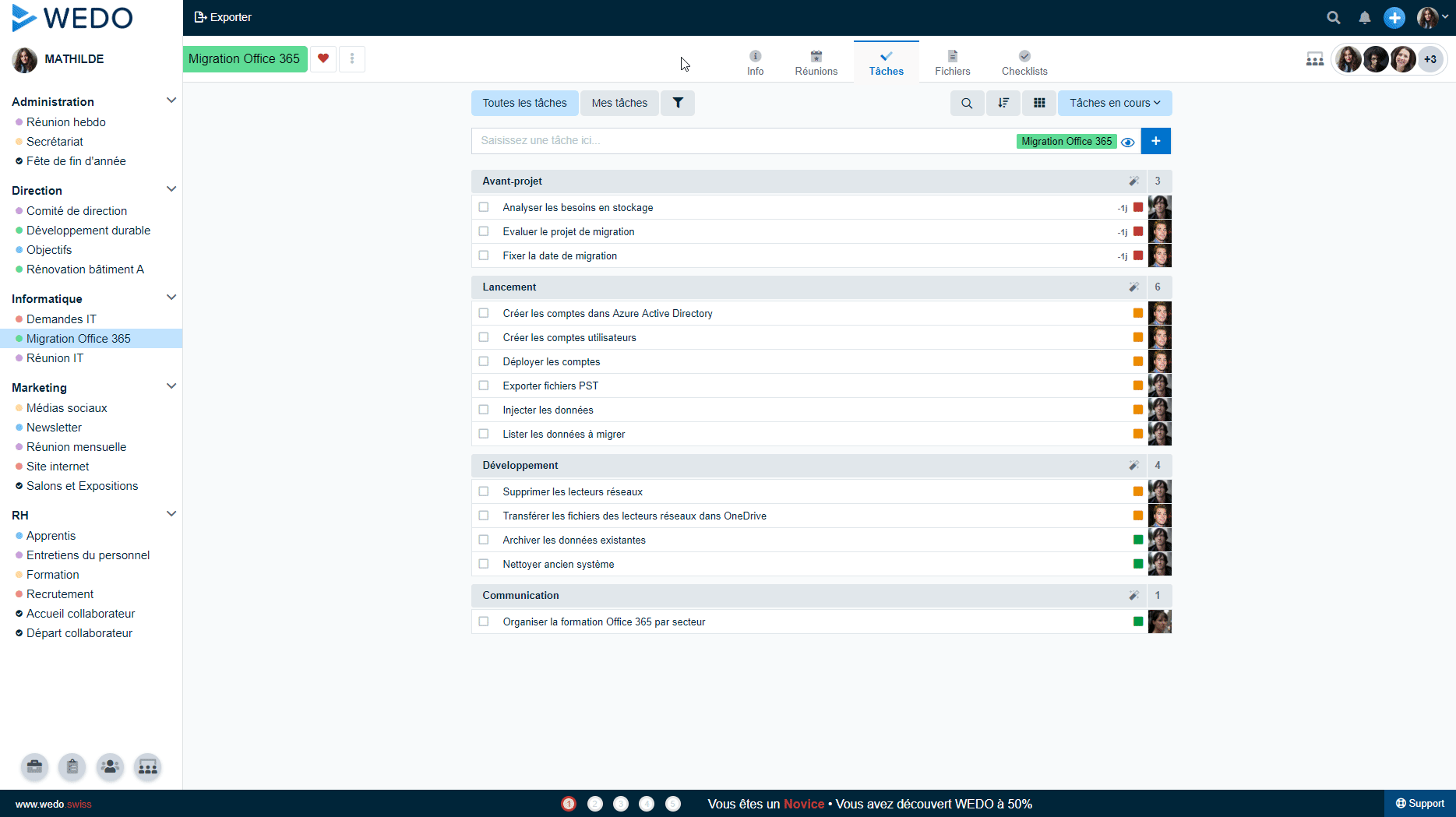The height and width of the screenshot is (817, 1456).
Task: Open the notifications bell
Action: [x=1364, y=17]
